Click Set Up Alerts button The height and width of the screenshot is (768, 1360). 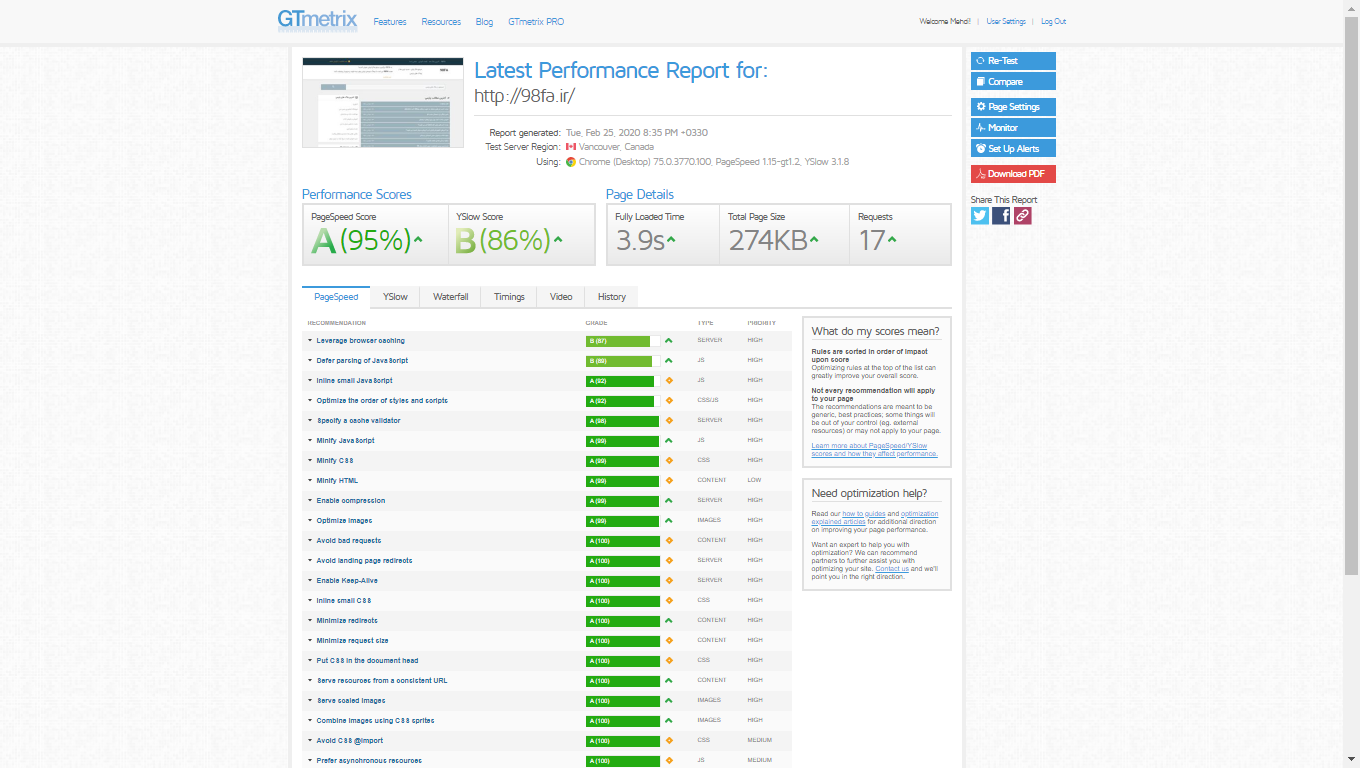[1013, 149]
